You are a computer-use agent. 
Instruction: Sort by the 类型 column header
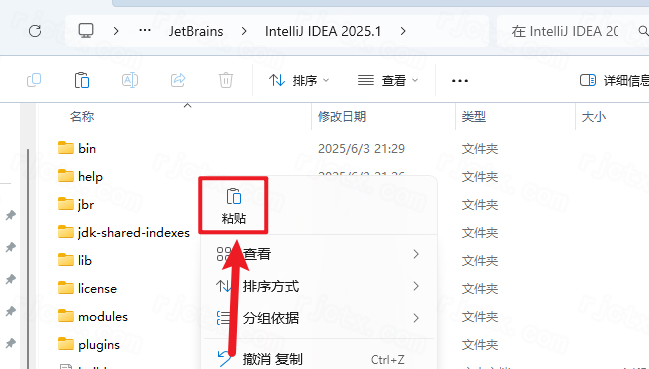pos(474,117)
